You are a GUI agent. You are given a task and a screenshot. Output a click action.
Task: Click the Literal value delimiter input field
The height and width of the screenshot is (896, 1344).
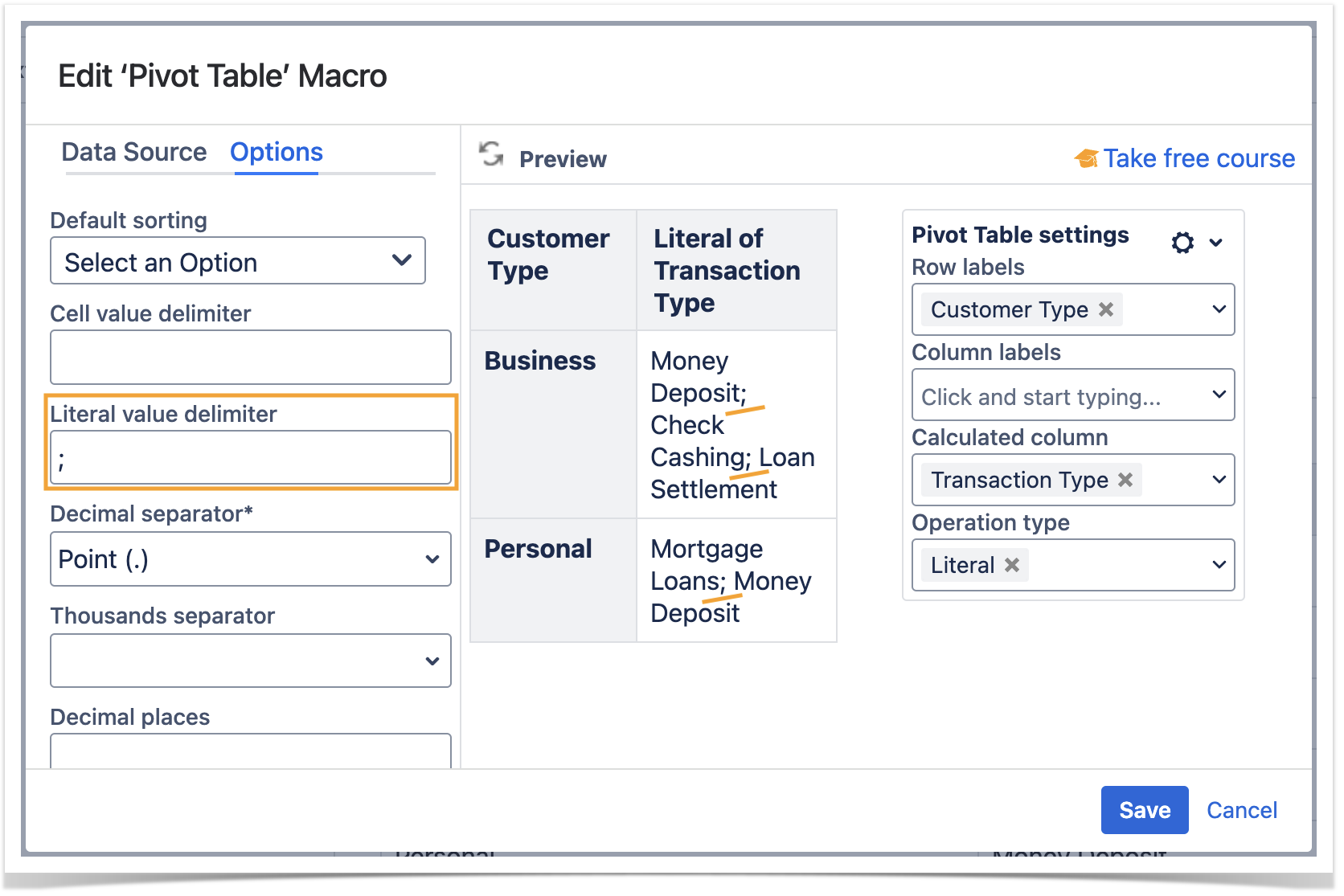pos(250,458)
